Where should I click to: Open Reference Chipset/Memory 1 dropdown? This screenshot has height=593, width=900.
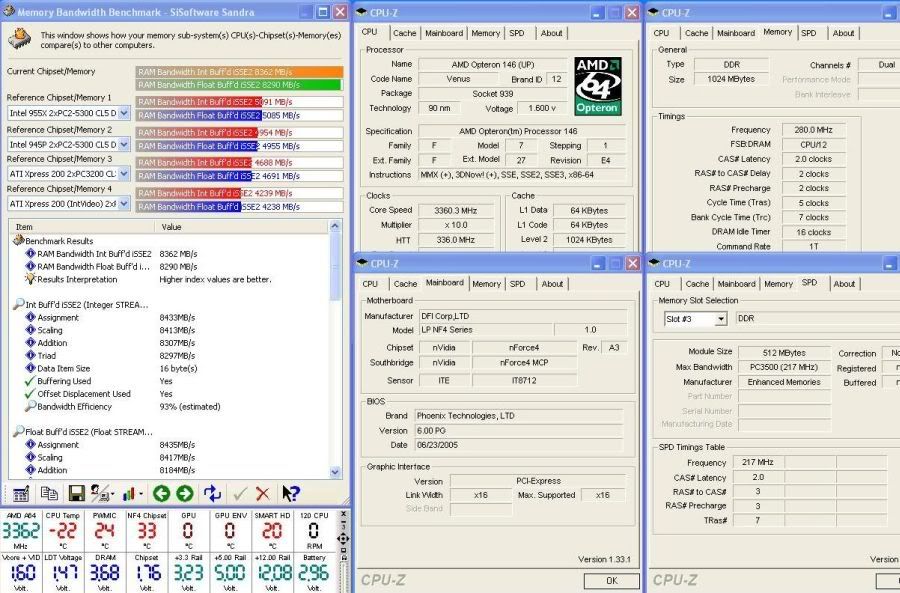124,113
